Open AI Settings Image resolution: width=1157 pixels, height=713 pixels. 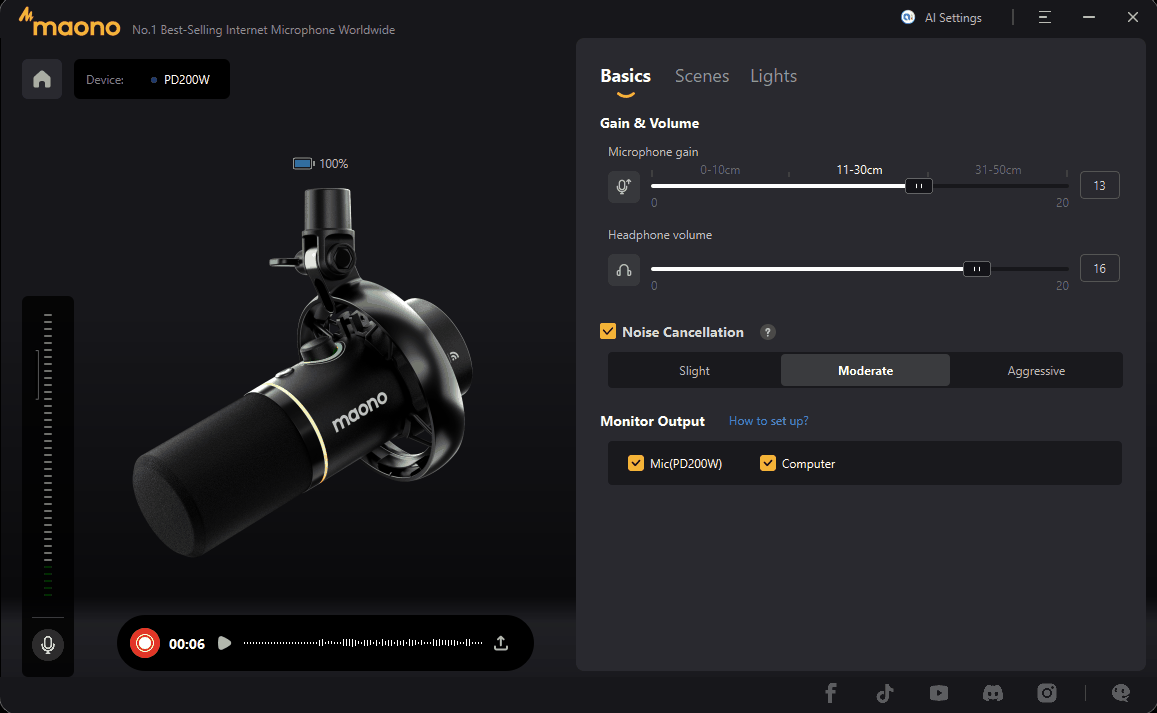click(942, 18)
